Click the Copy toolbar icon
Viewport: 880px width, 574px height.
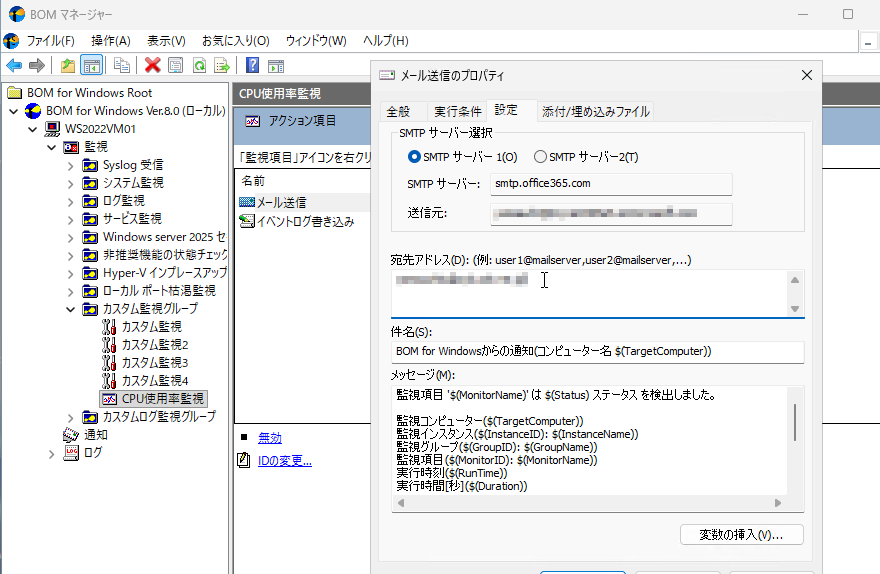121,66
